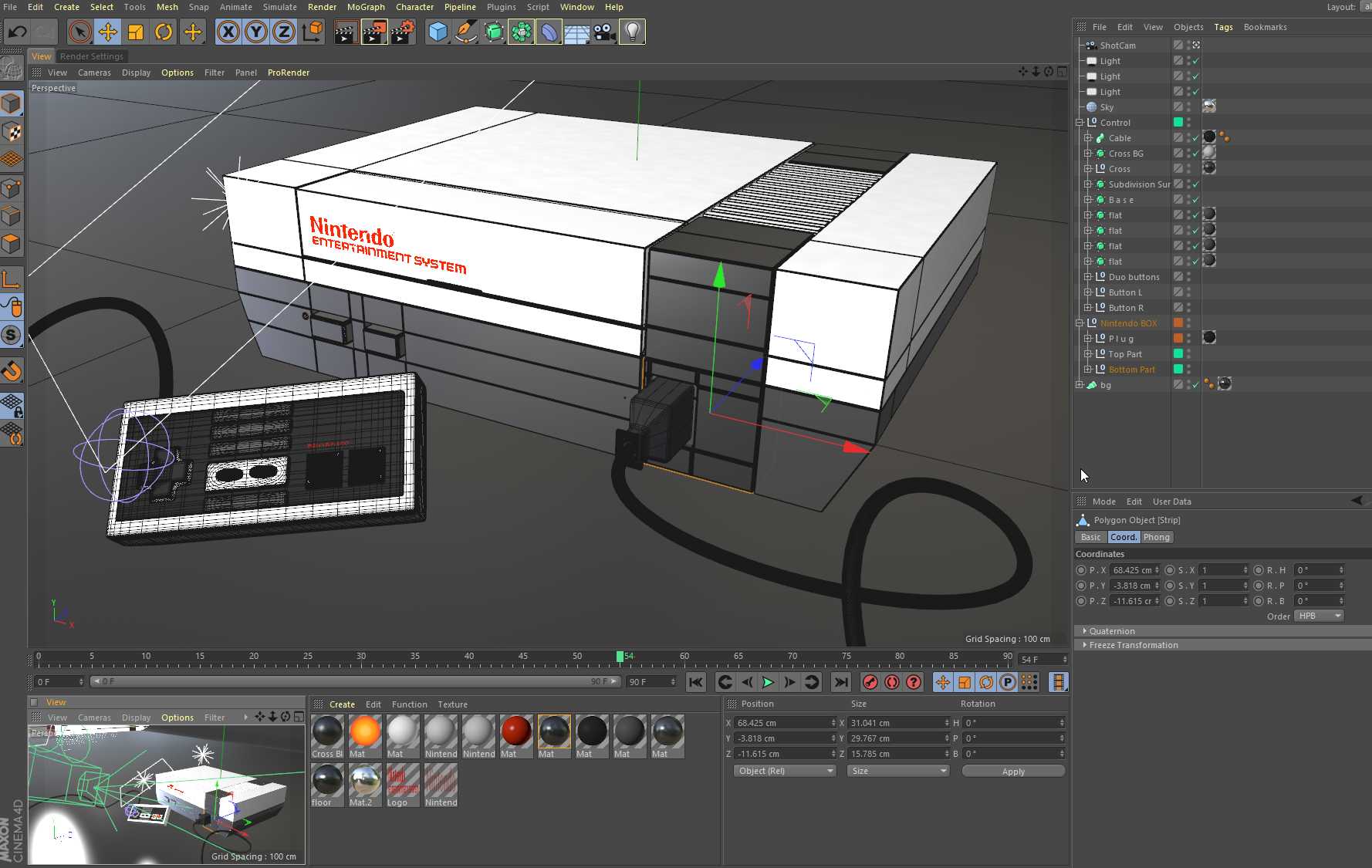Click P.Y field showing -3.818 cm
This screenshot has height=868, width=1372.
(1134, 586)
